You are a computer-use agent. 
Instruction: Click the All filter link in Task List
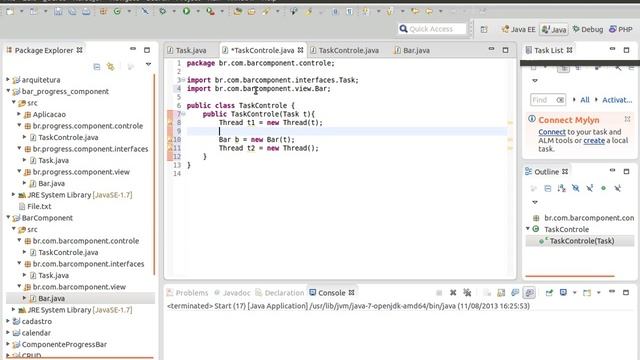(585, 100)
